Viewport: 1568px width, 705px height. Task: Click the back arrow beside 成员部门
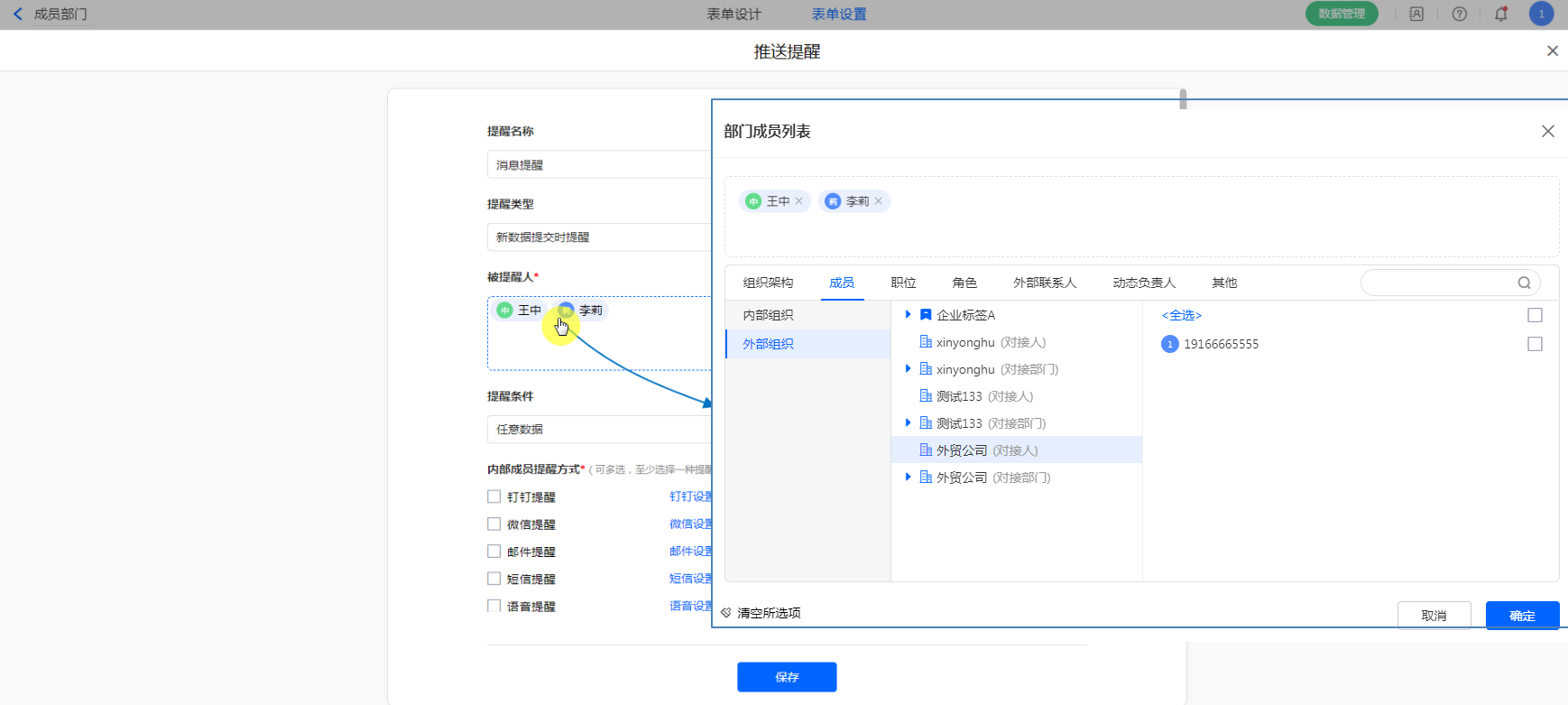pos(18,14)
